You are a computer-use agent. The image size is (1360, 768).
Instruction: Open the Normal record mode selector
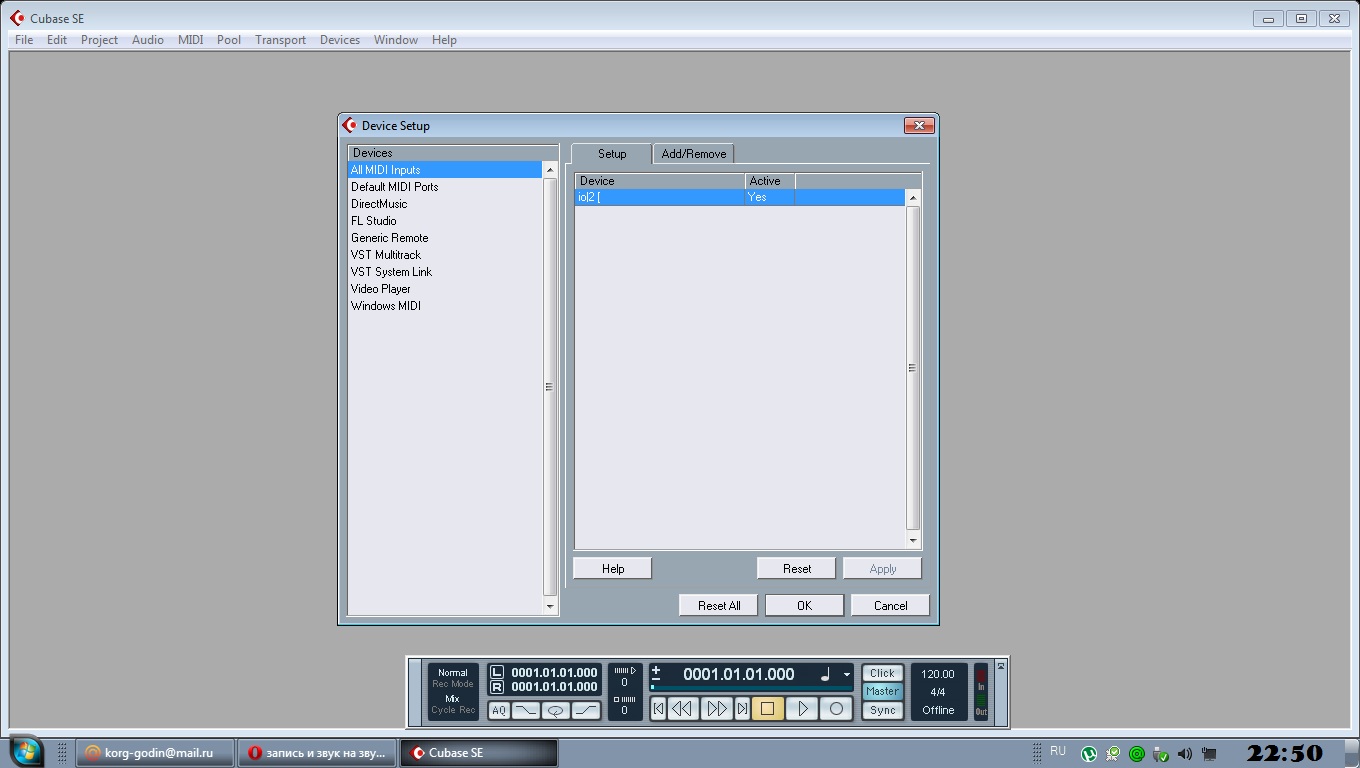(453, 673)
